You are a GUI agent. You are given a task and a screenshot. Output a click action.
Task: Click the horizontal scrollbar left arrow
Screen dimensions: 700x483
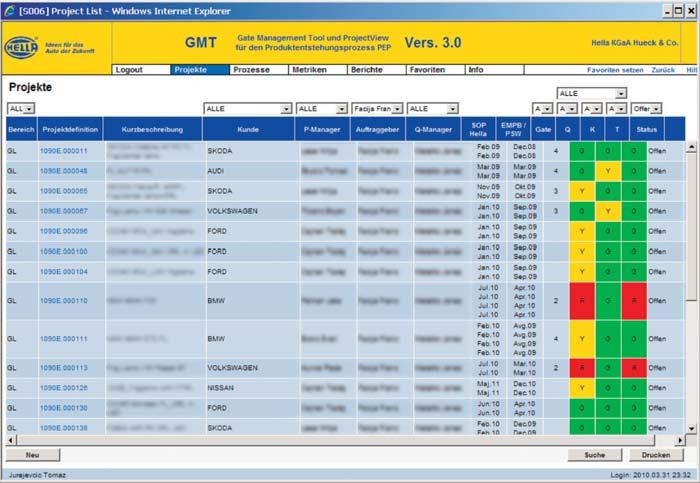[11, 440]
